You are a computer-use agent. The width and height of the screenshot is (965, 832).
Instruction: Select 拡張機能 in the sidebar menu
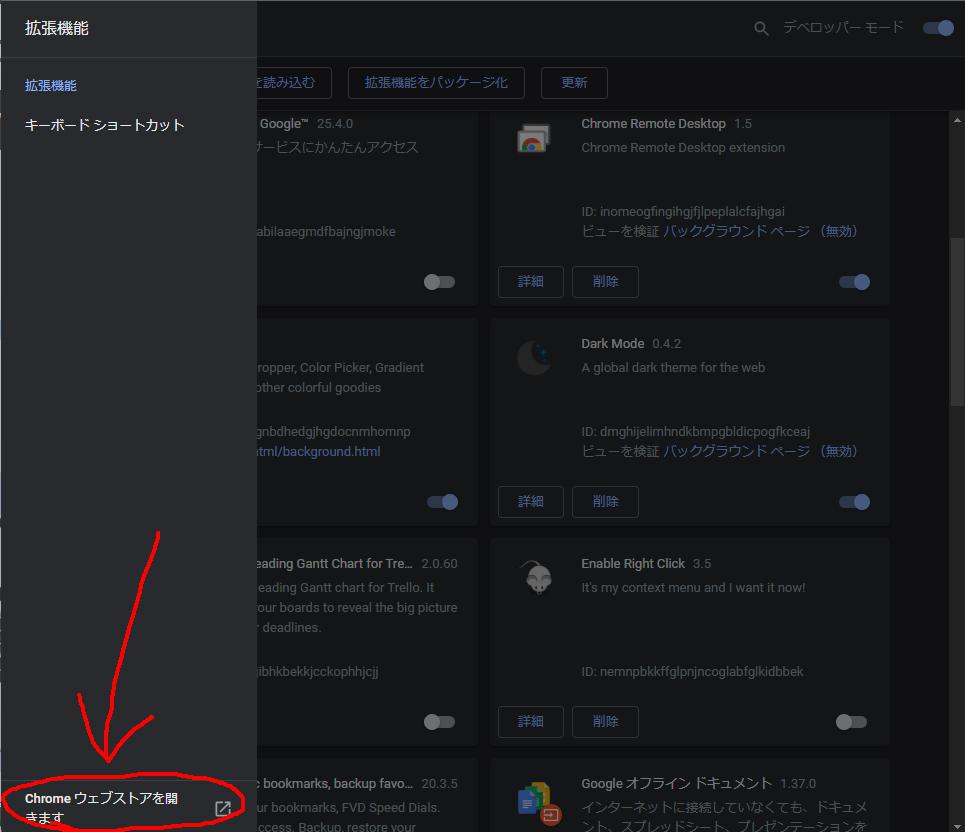pyautogui.click(x=51, y=86)
